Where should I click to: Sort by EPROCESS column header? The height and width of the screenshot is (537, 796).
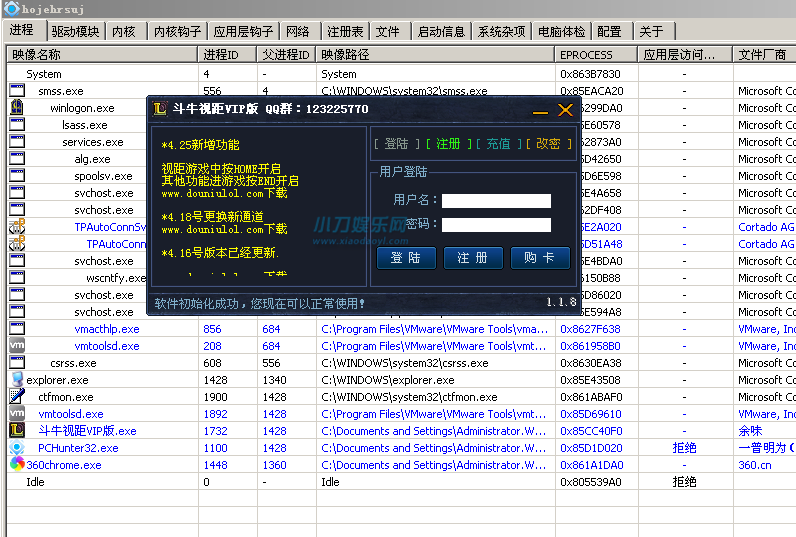[596, 54]
